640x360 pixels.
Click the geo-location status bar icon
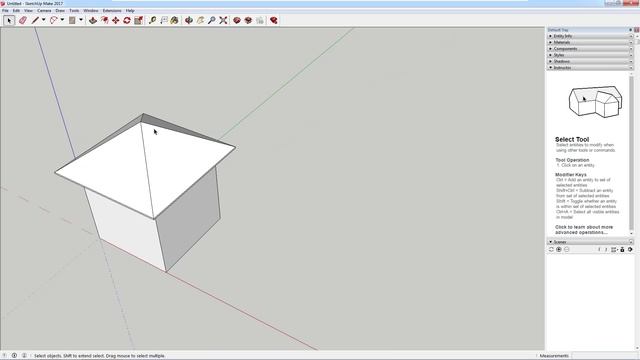click(x=5, y=356)
